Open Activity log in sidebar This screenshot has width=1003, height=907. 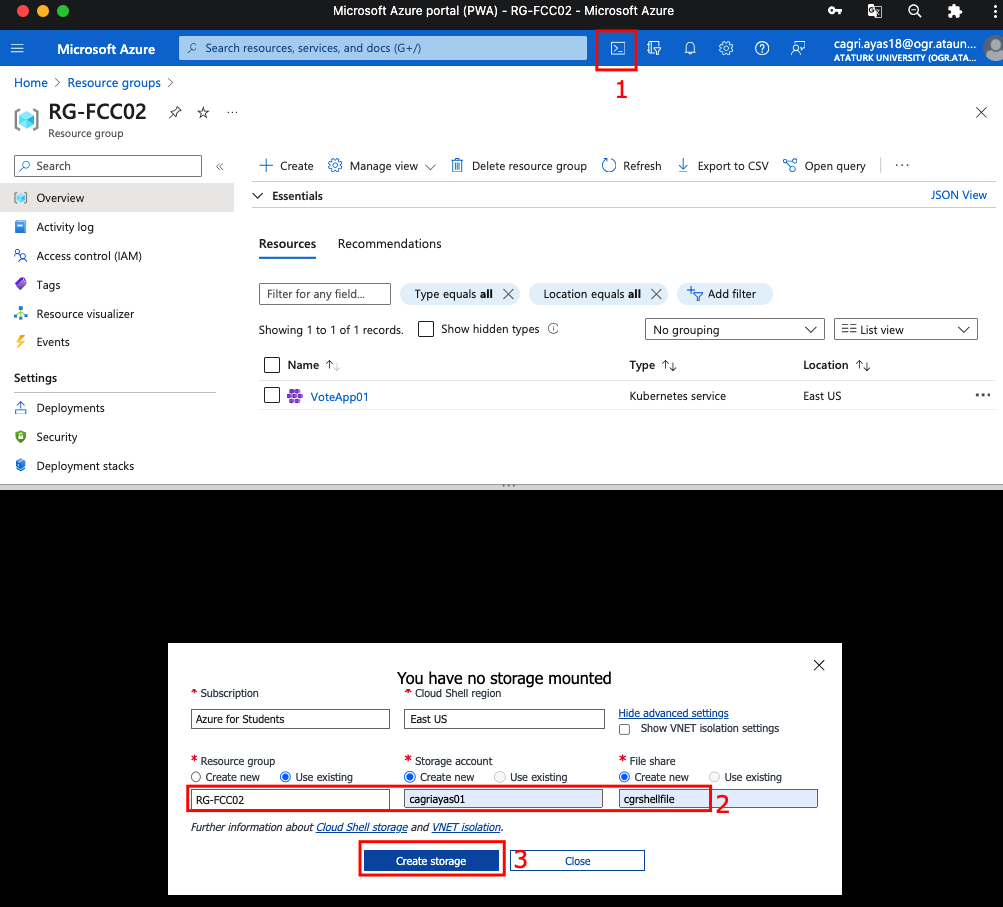pos(65,227)
